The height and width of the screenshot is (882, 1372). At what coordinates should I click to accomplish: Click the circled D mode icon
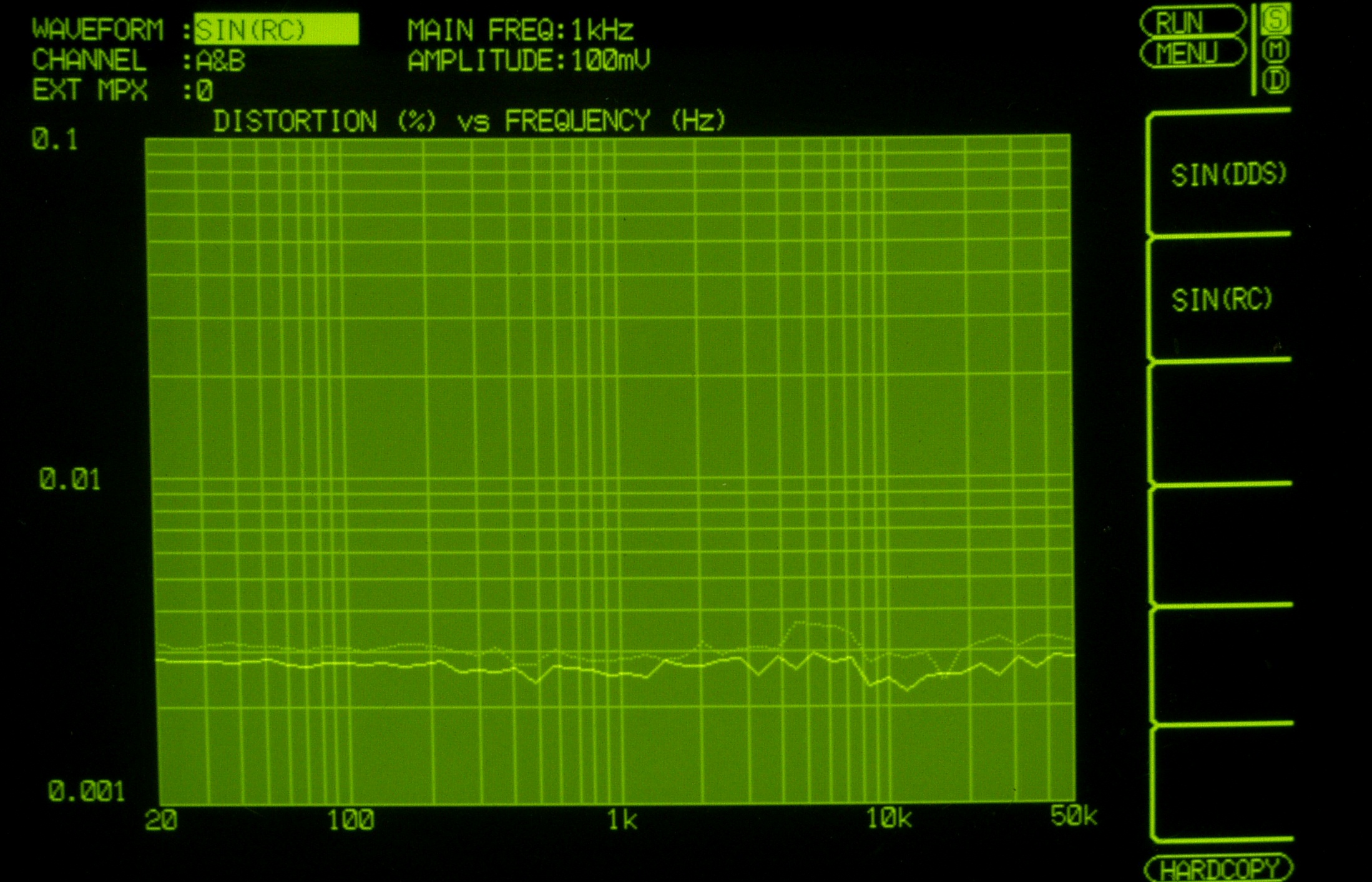[x=1276, y=81]
